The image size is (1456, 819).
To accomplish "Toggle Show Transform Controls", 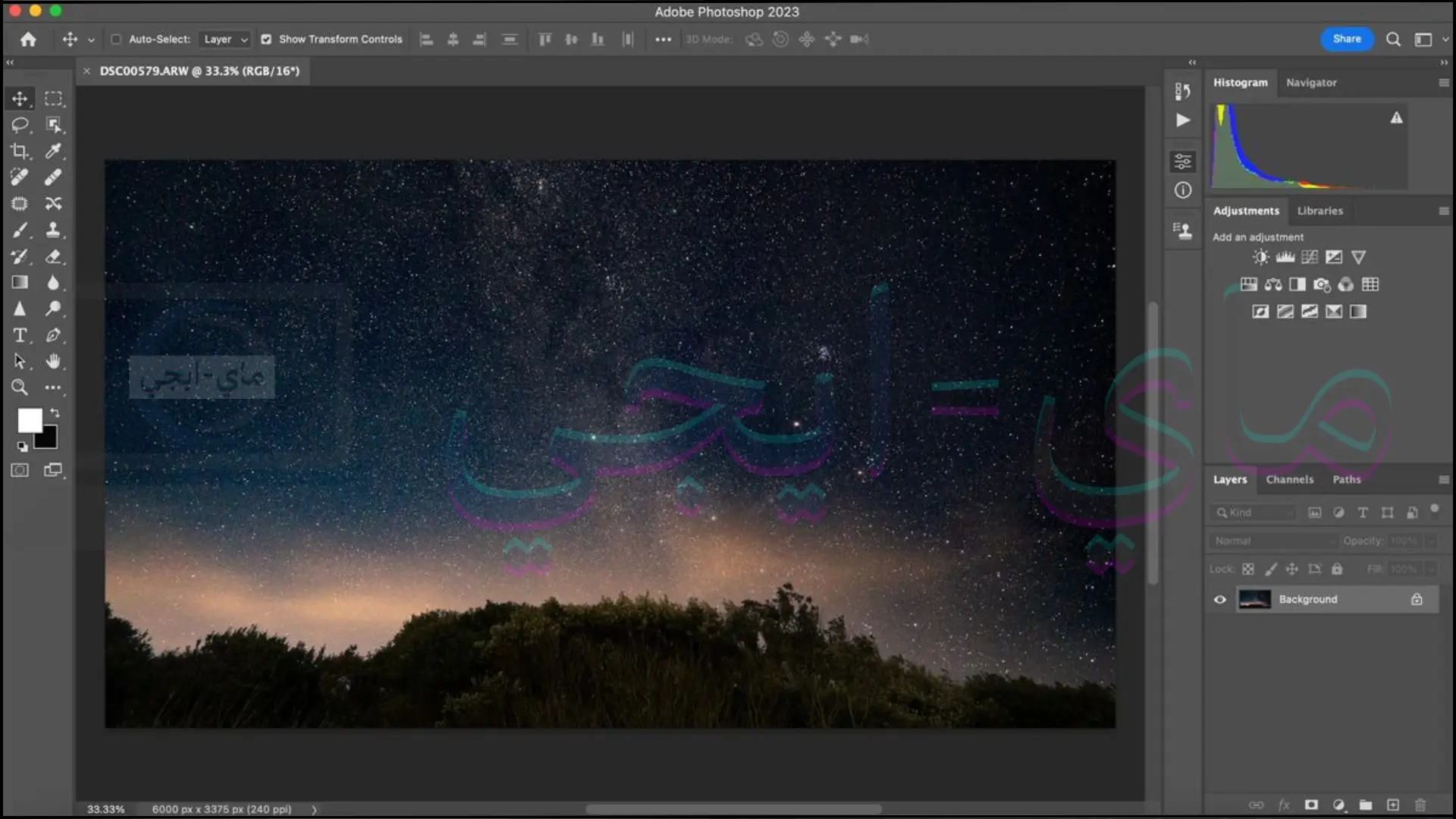I will 265,39.
